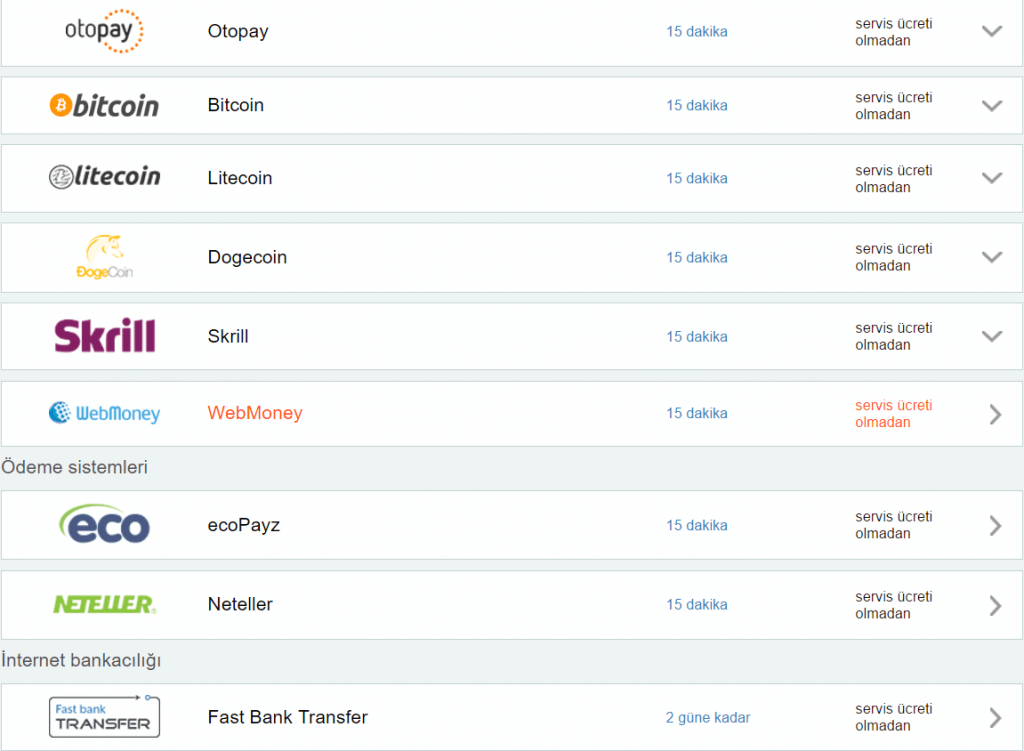Image resolution: width=1024 pixels, height=751 pixels.
Task: Toggle the Skrill row down chevron
Action: click(x=991, y=336)
